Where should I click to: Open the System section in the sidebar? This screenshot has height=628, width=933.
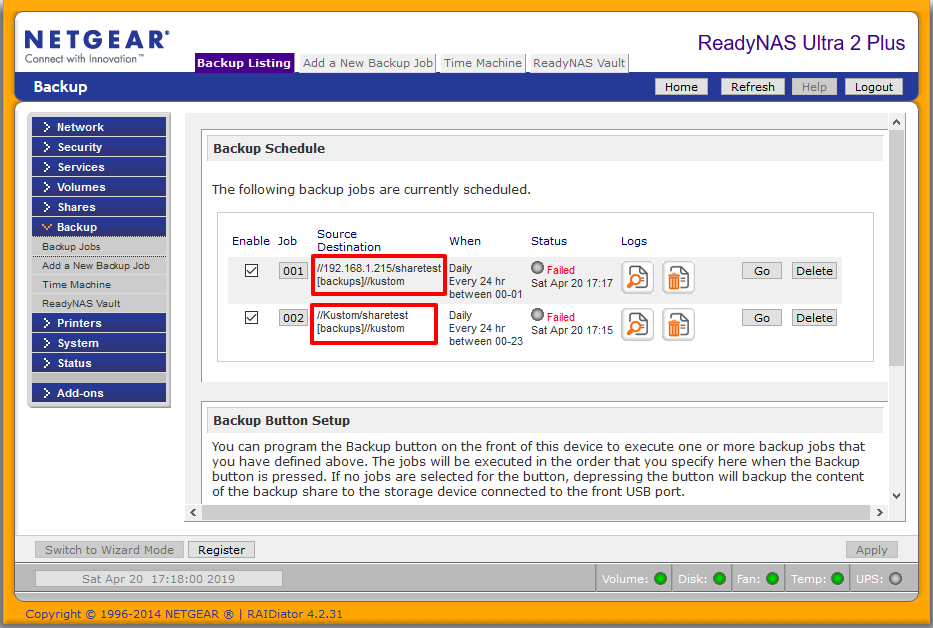[x=98, y=341]
